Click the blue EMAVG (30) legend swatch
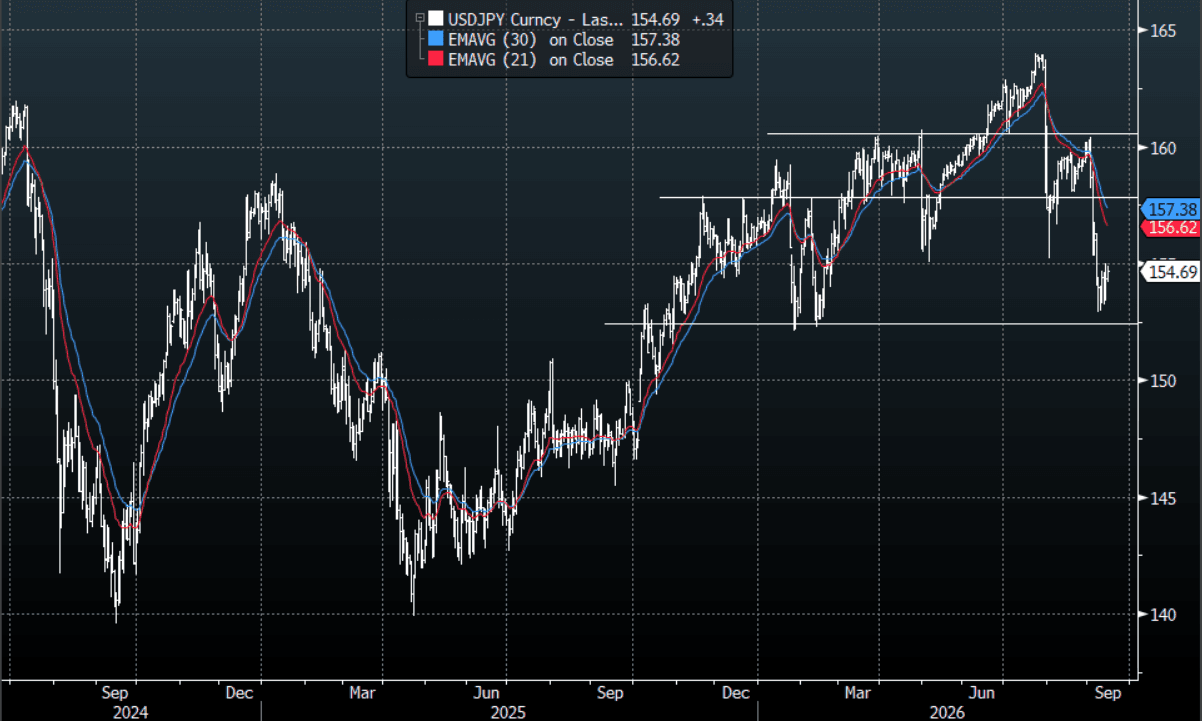 (x=436, y=40)
